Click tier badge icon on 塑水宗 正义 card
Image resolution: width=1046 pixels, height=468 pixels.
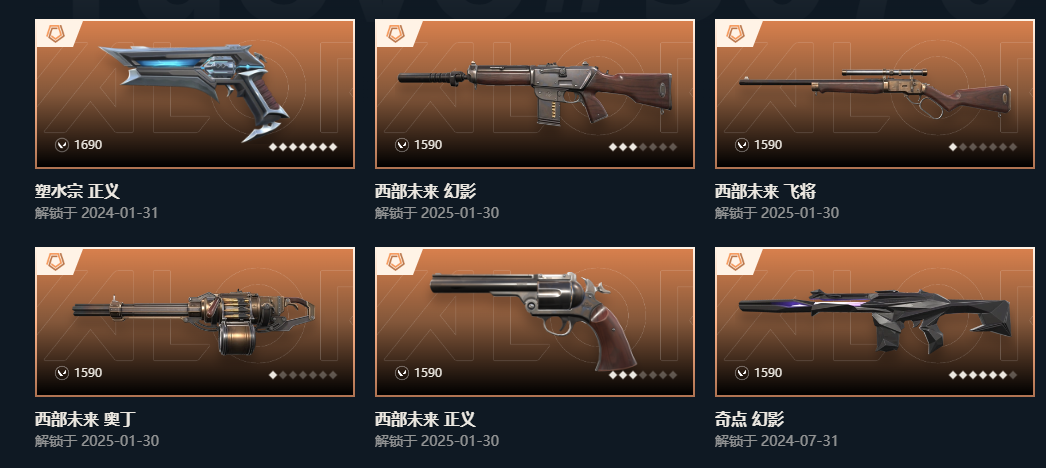pyautogui.click(x=55, y=33)
